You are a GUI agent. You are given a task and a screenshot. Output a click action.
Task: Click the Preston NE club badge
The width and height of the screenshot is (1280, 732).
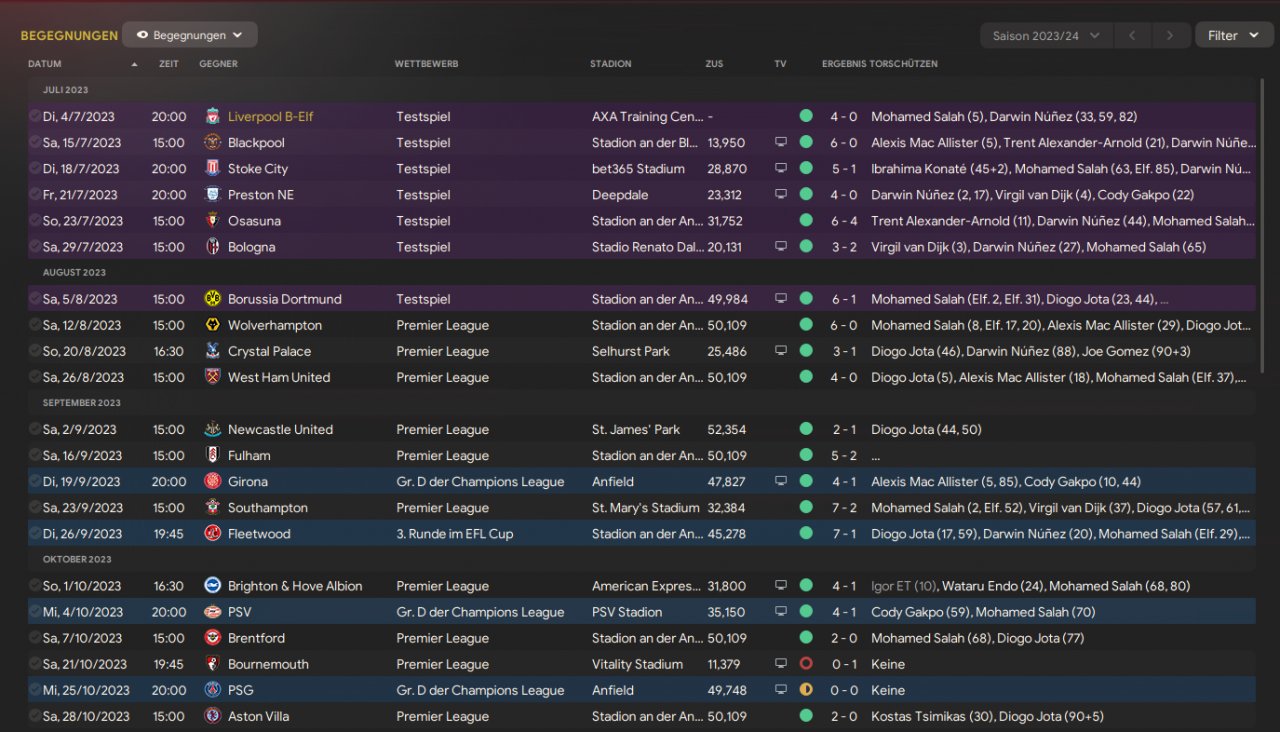212,194
